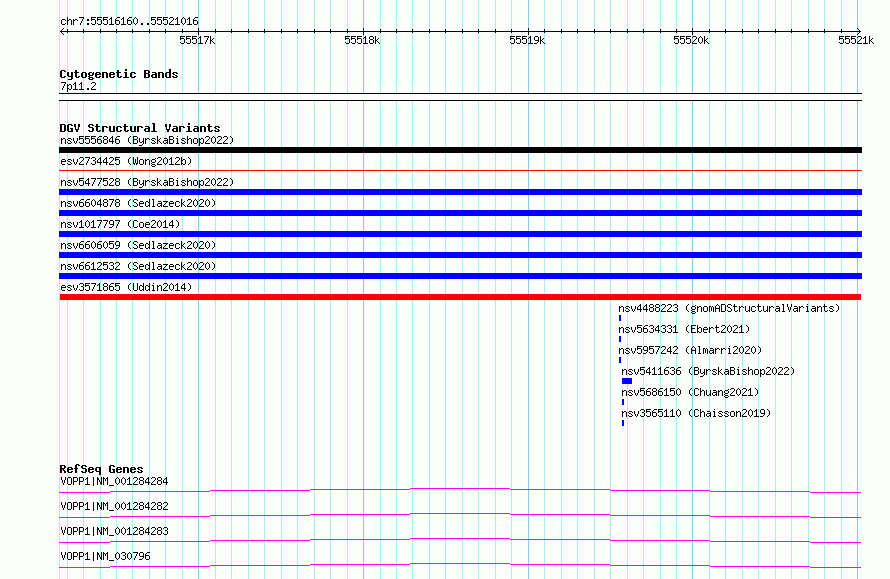Screen dimensions: 890x579
Task: Click the thick red bar for esv3571865
Action: (460, 297)
